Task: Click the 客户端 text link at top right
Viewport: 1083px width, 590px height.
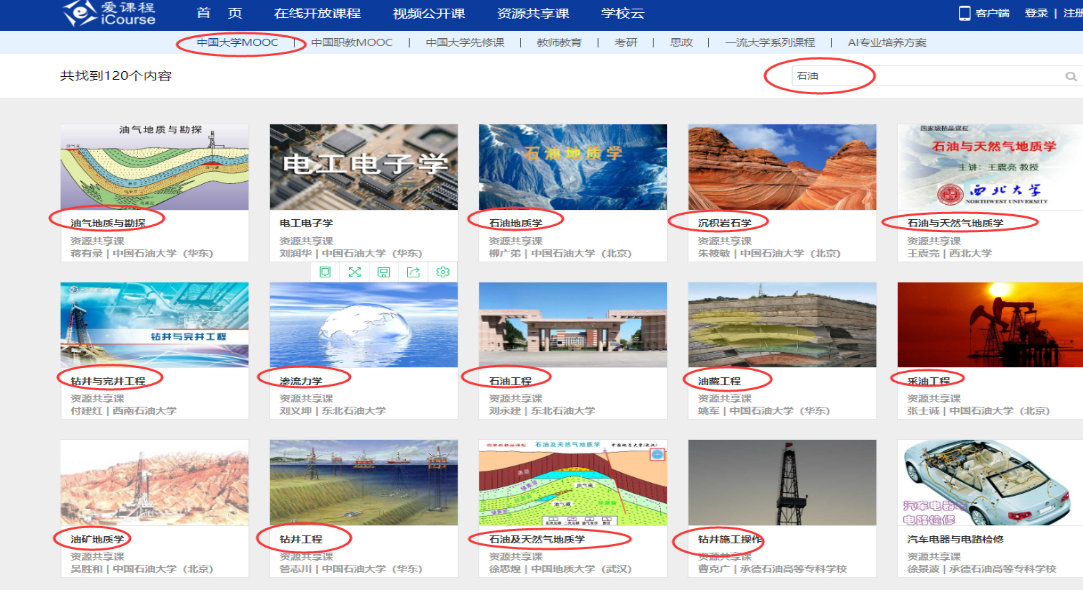Action: 993,13
